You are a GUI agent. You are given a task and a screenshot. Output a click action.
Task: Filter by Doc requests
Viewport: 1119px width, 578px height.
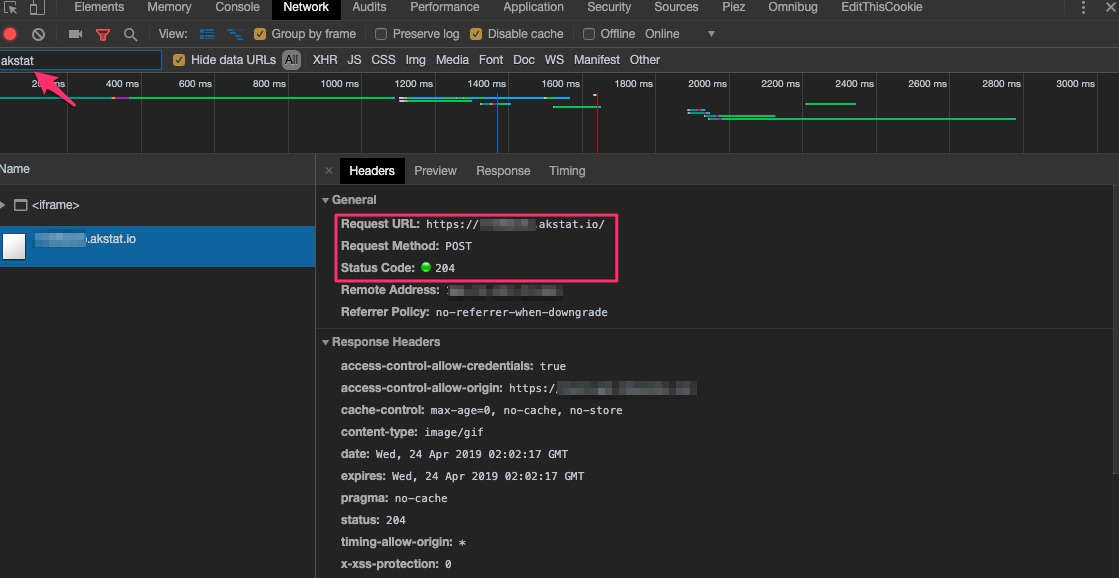(x=524, y=60)
